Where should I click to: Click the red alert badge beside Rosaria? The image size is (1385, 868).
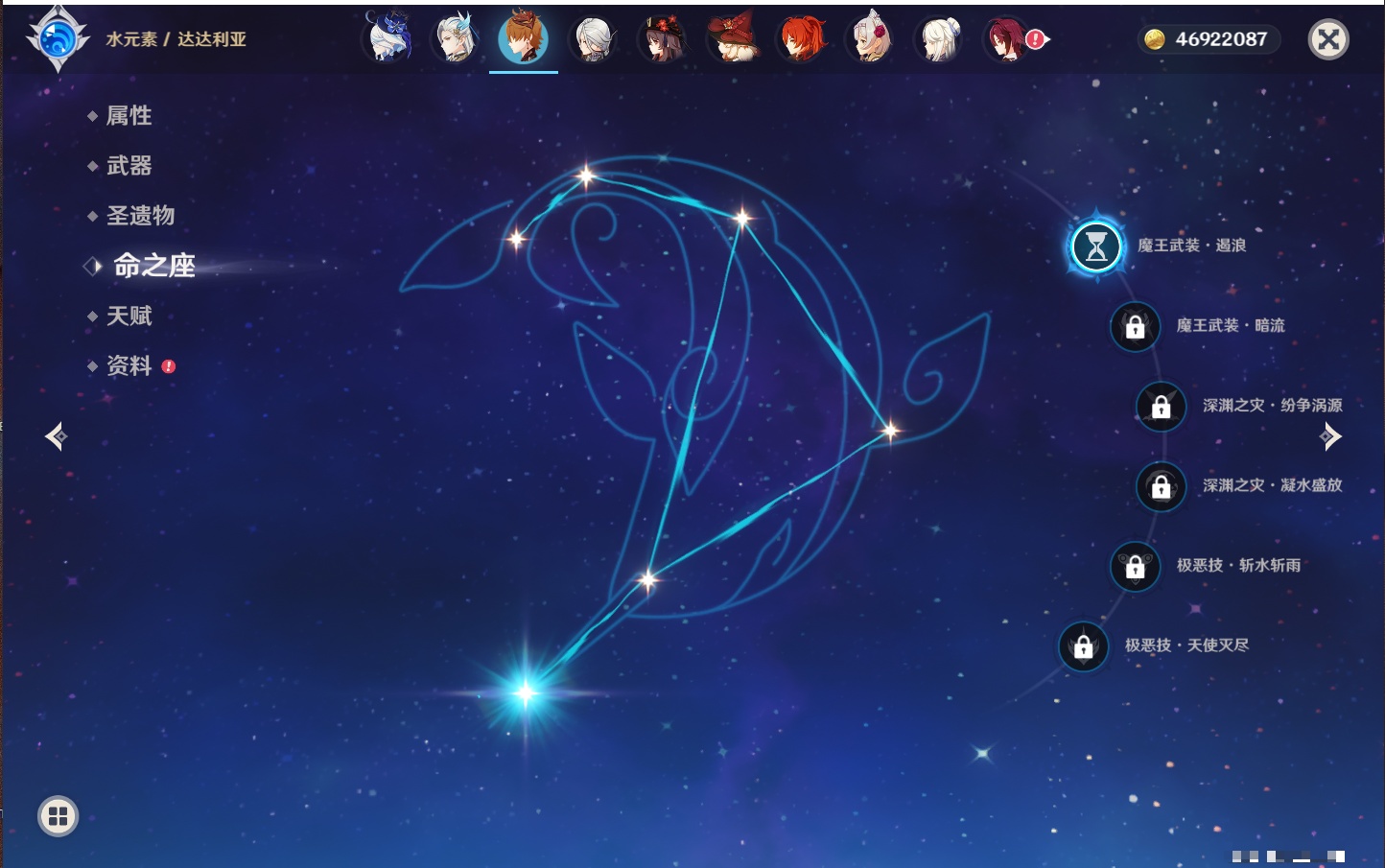(1035, 39)
